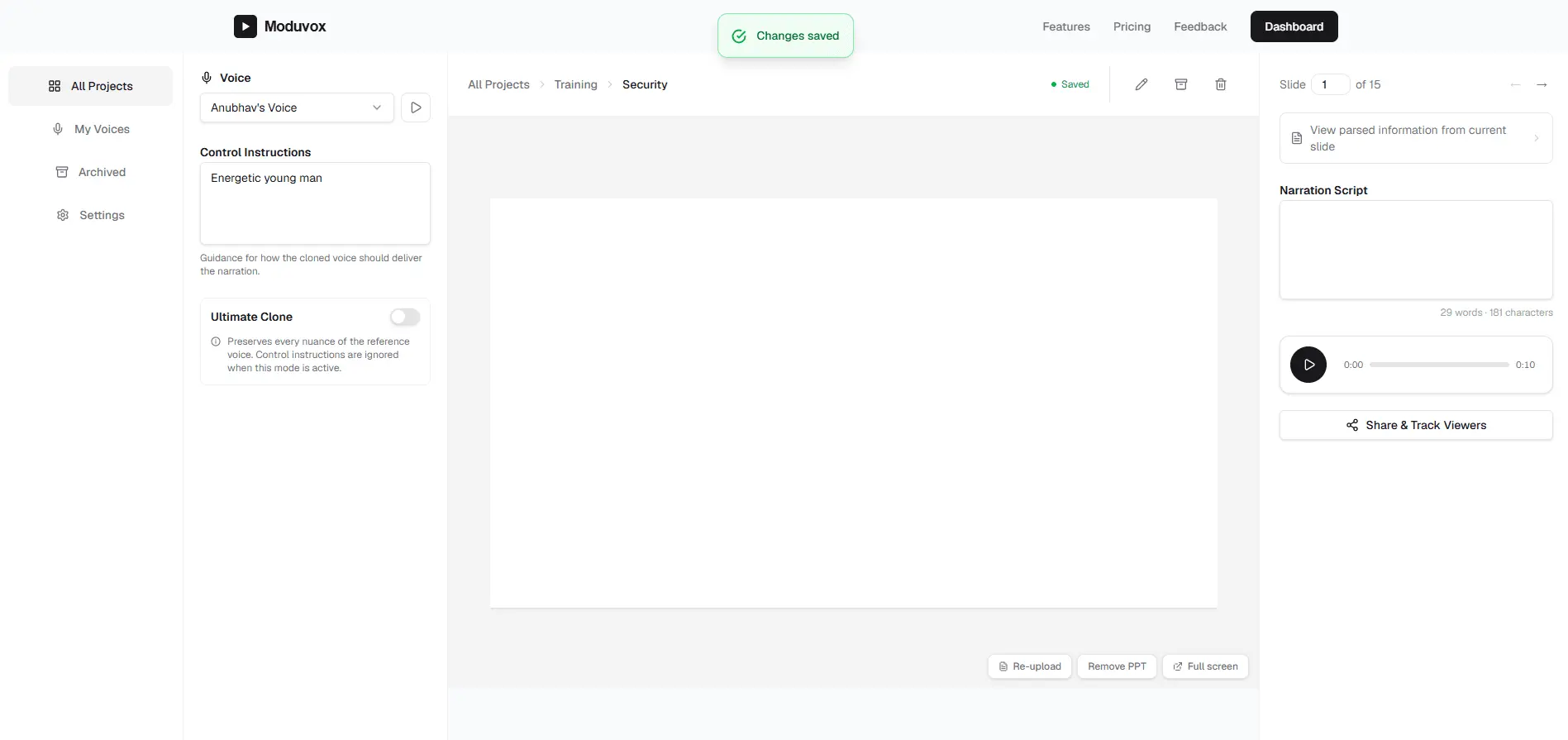Screen dimensions: 1568x740
Task: Click the Remove PPT button
Action: coord(1117,666)
